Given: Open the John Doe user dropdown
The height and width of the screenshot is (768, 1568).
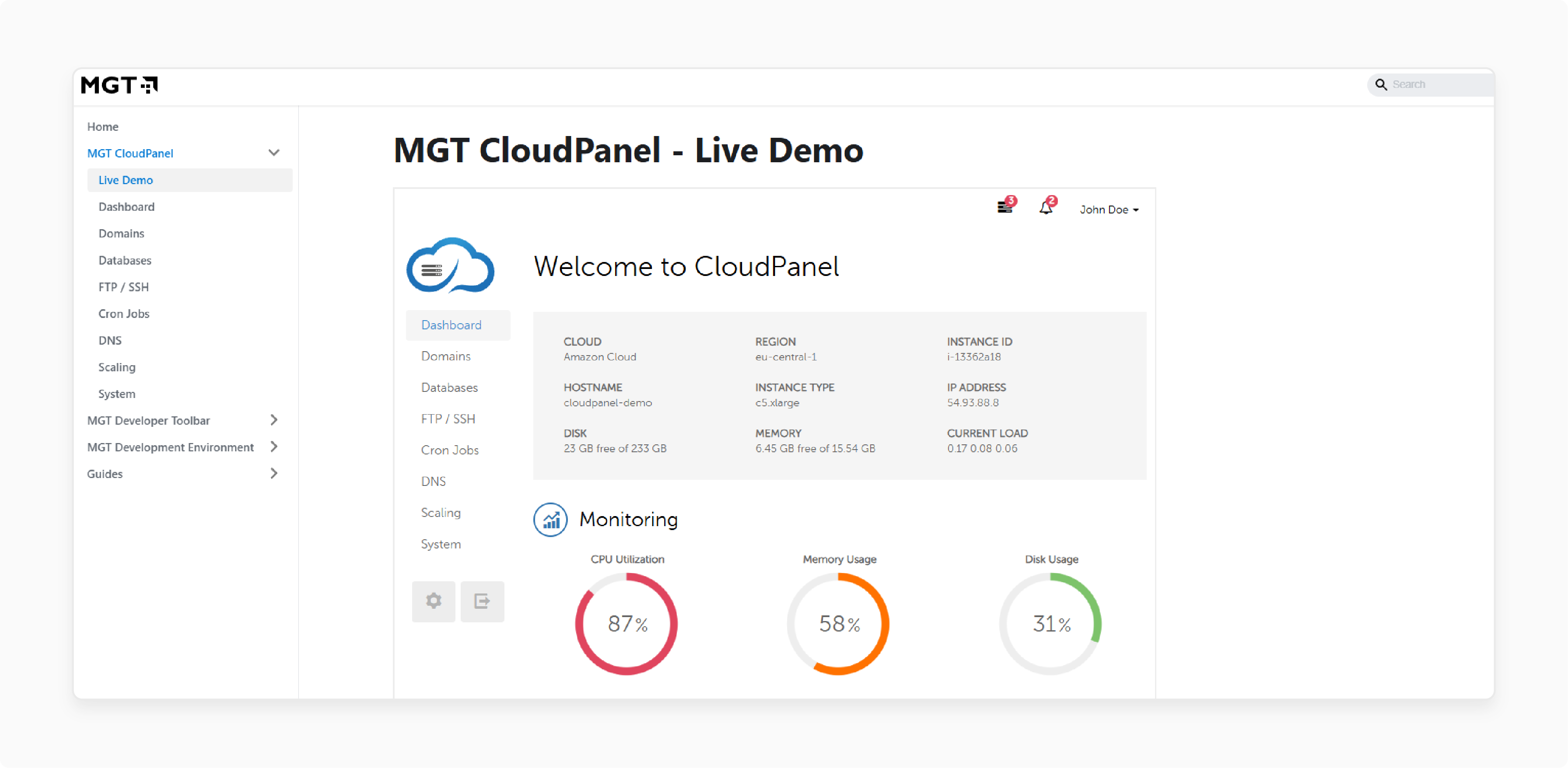Looking at the screenshot, I should click(1109, 209).
